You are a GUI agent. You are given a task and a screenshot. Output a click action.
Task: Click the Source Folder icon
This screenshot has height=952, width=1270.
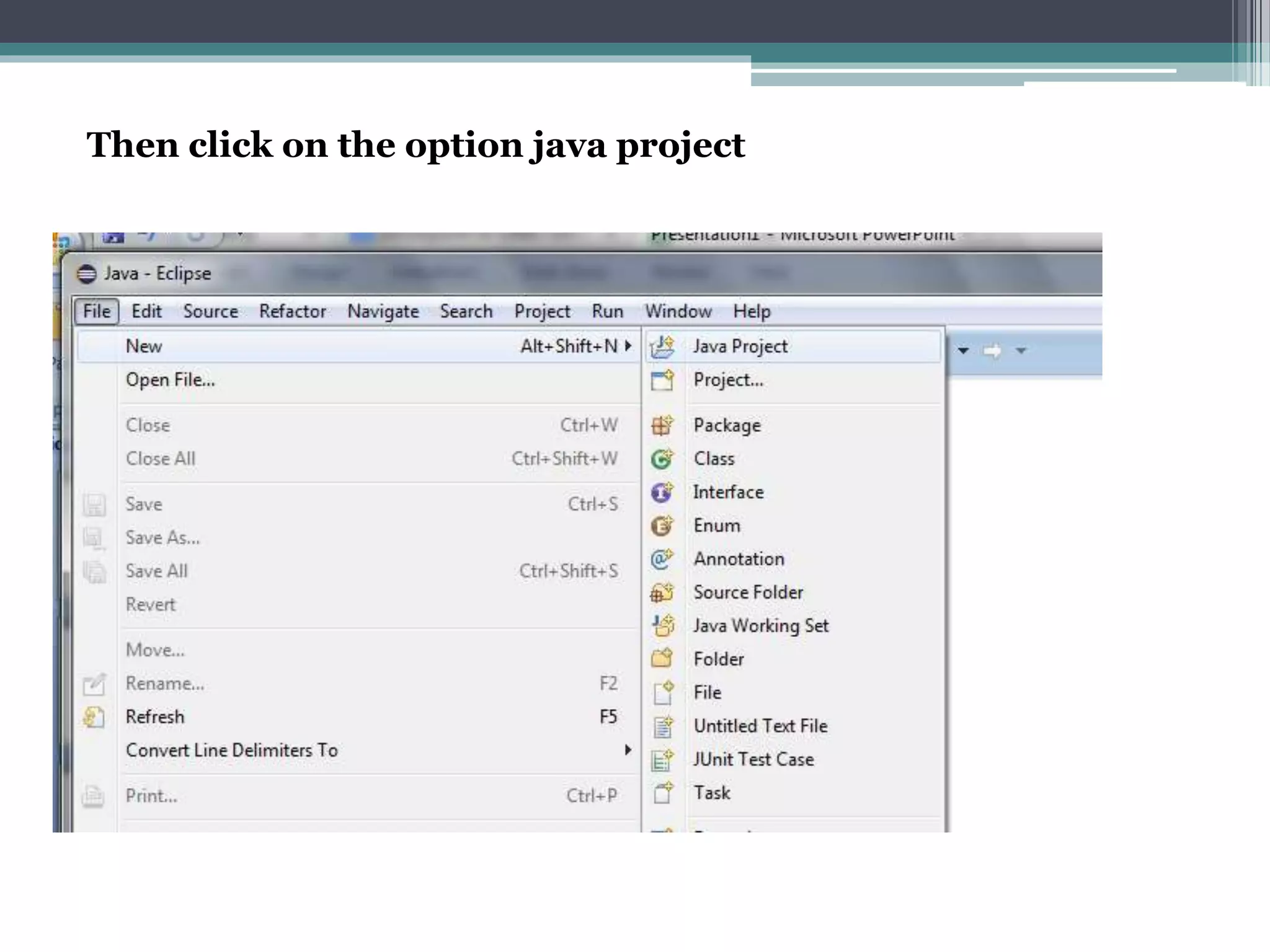(x=662, y=593)
